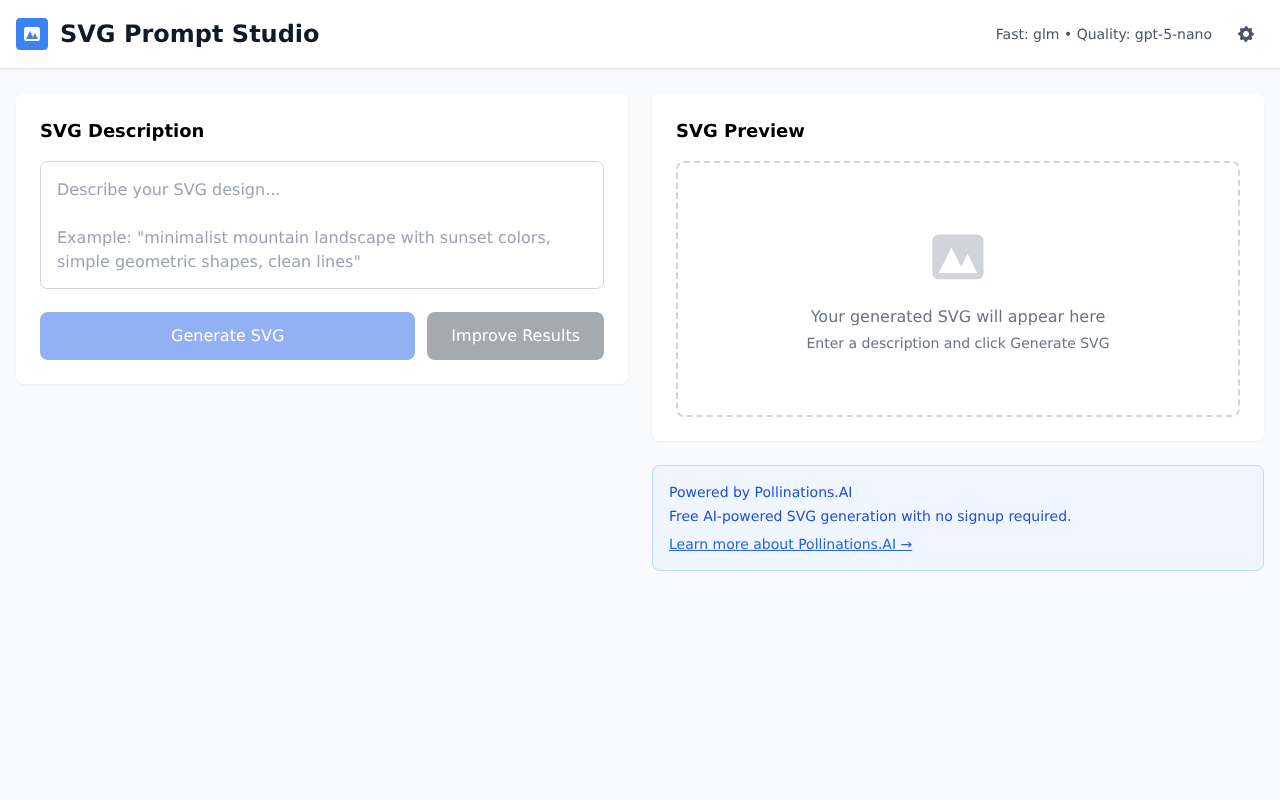The height and width of the screenshot is (800, 1280).
Task: Click inside the SVG description text area
Action: [321, 224]
